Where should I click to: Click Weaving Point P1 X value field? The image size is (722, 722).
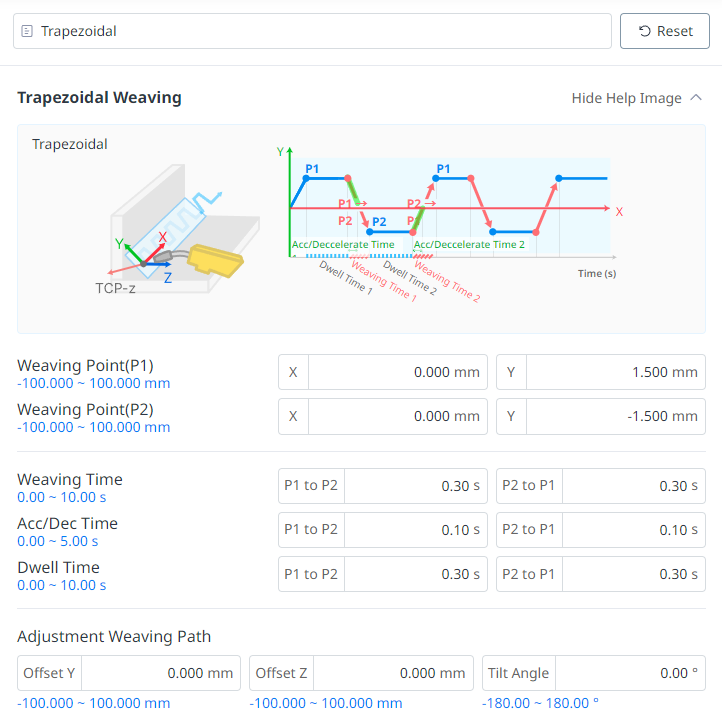pos(397,372)
